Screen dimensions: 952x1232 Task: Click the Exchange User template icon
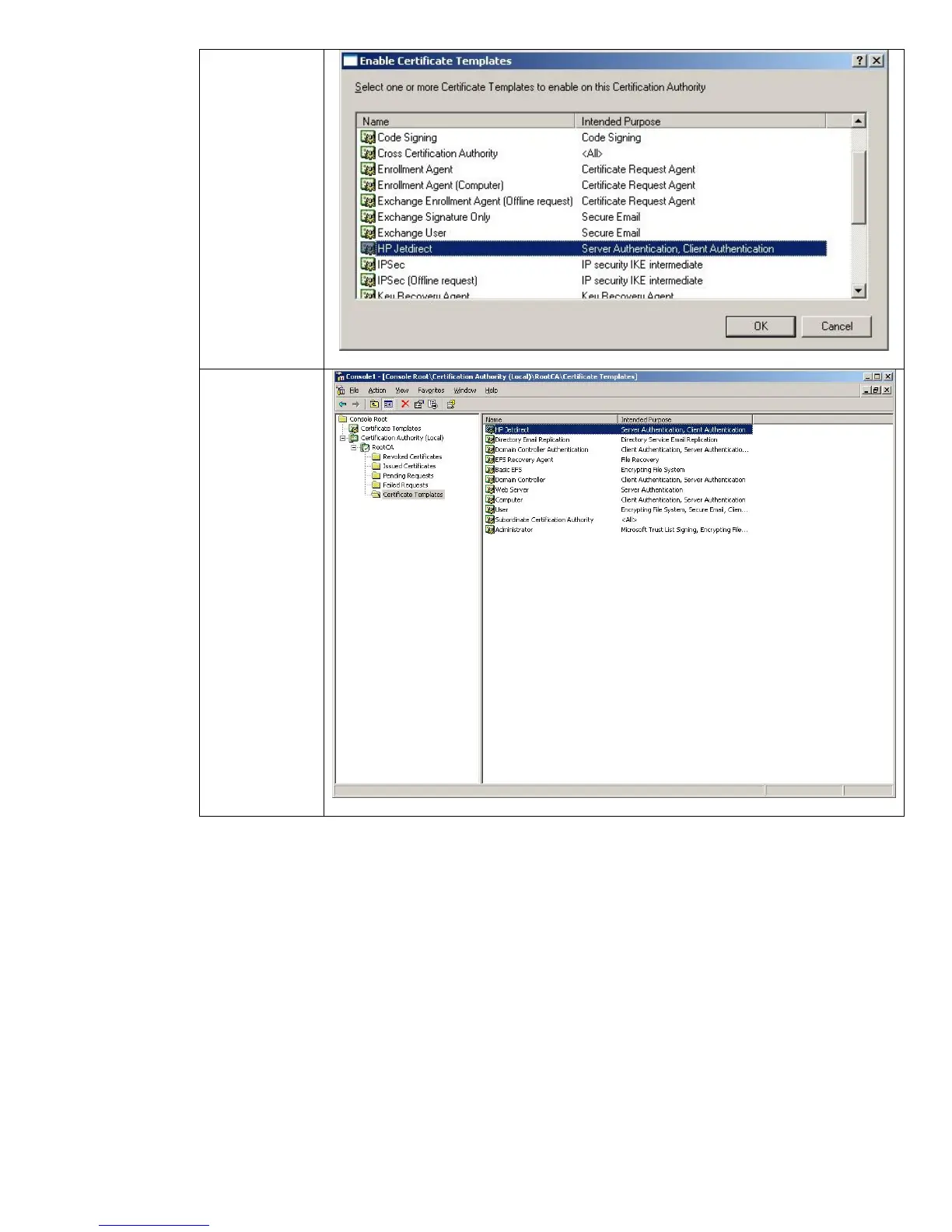(x=368, y=233)
